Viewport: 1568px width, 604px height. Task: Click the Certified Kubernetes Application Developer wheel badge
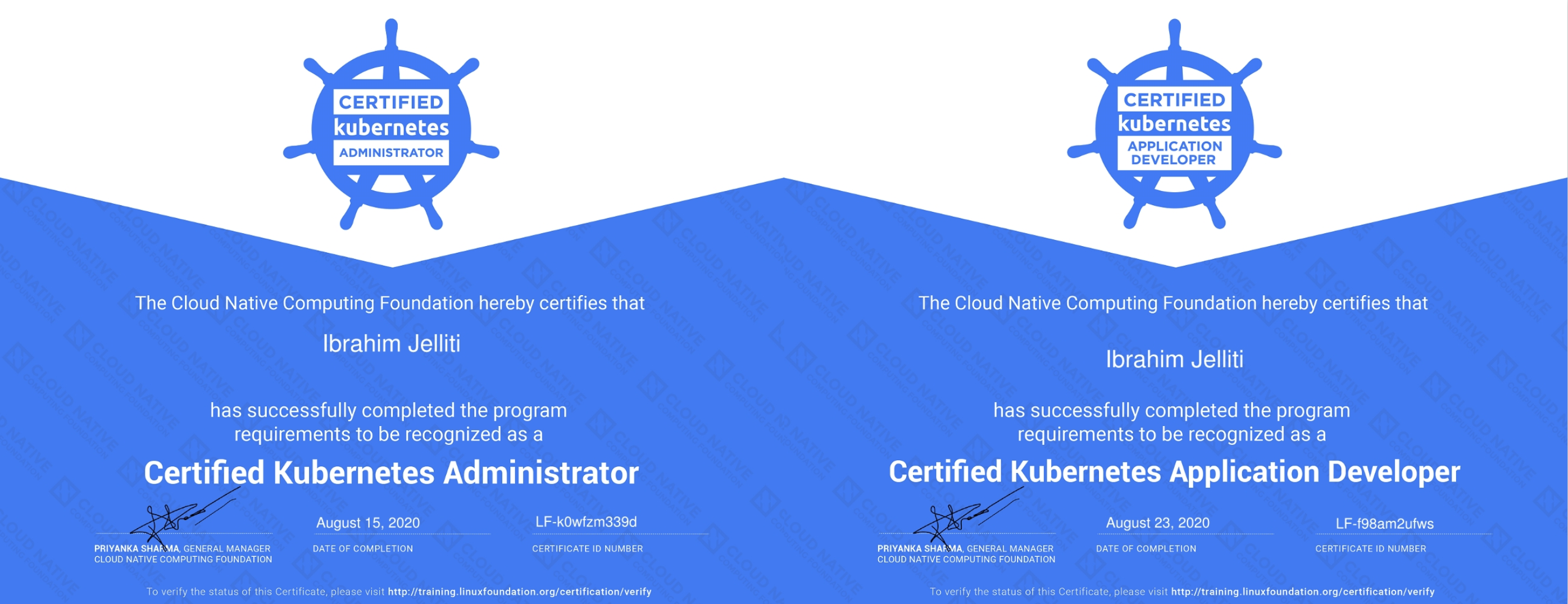[x=1174, y=124]
